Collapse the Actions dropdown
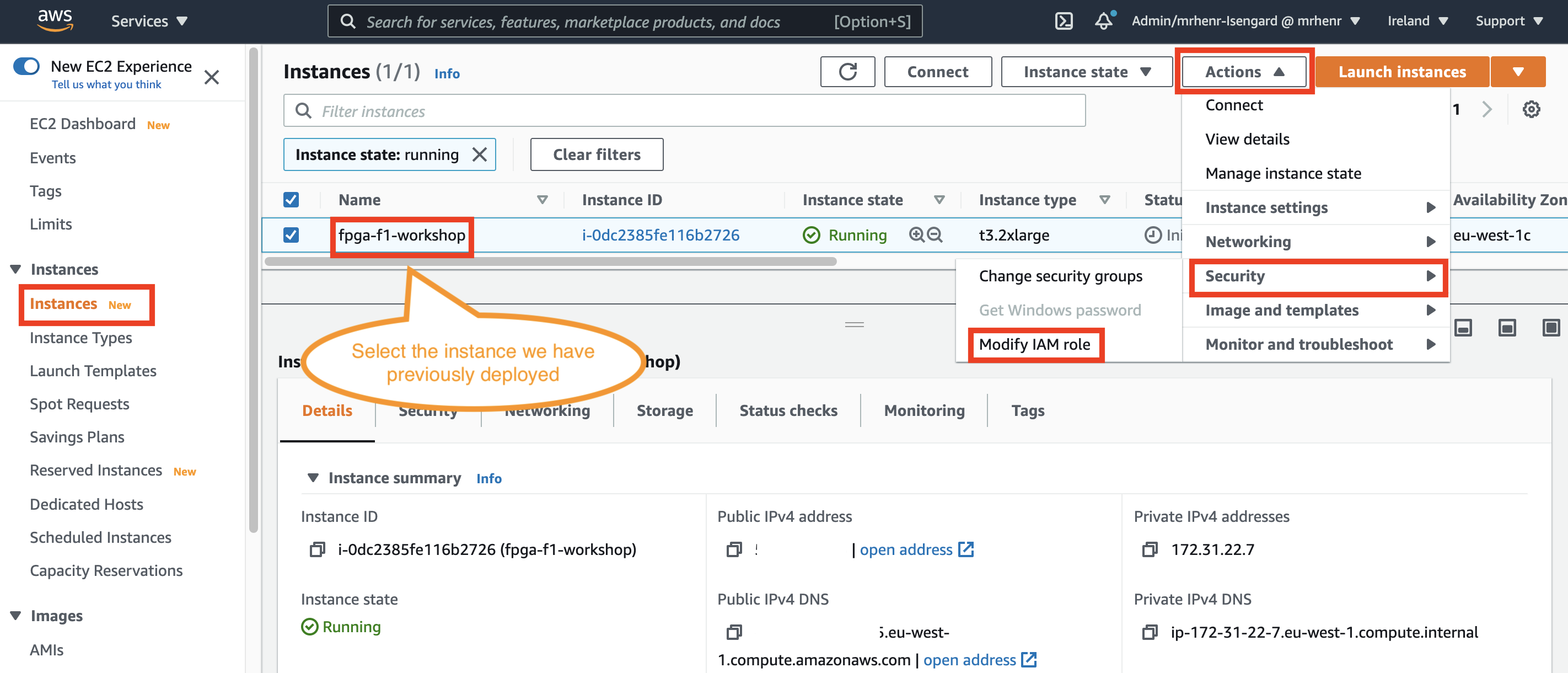 pos(1244,72)
